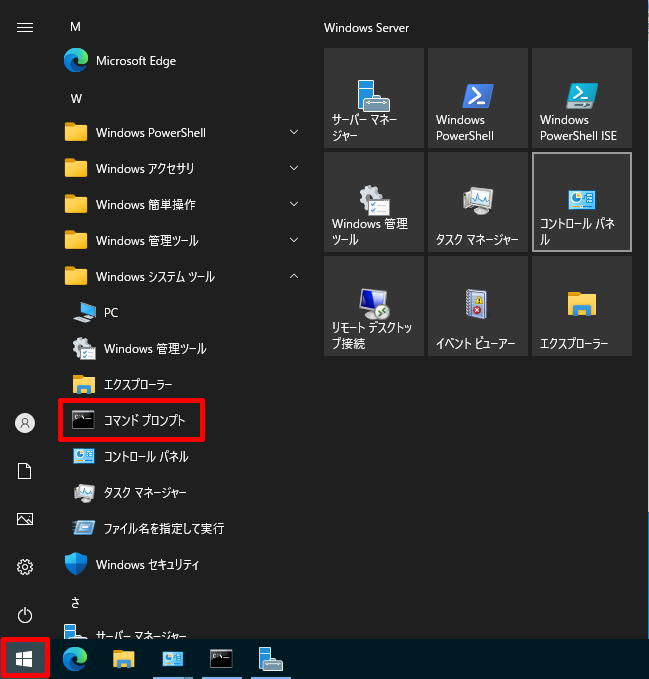Screen dimensions: 649x679
Task: Click the Windows 簡単操作 folder label
Action: (x=145, y=204)
